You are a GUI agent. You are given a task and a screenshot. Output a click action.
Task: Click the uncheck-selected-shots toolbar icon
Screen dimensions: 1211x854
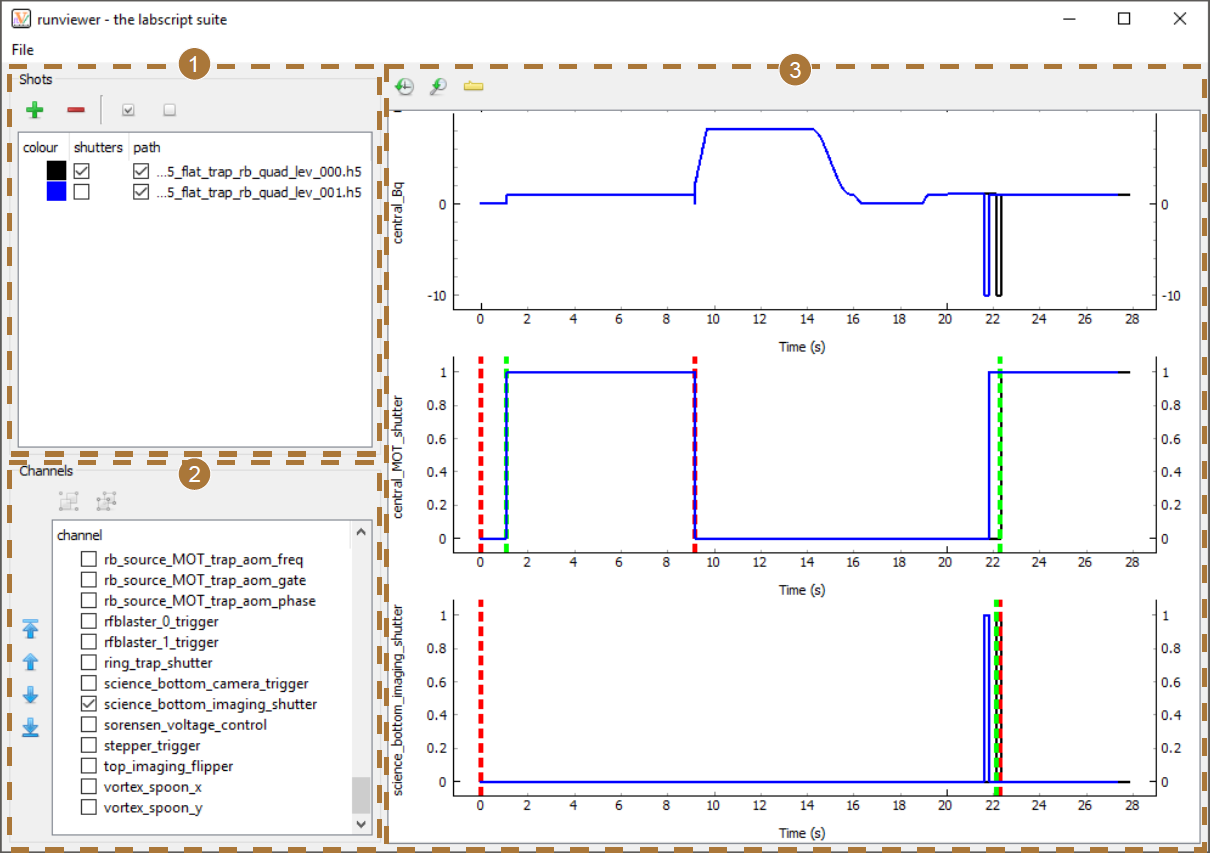[x=169, y=110]
